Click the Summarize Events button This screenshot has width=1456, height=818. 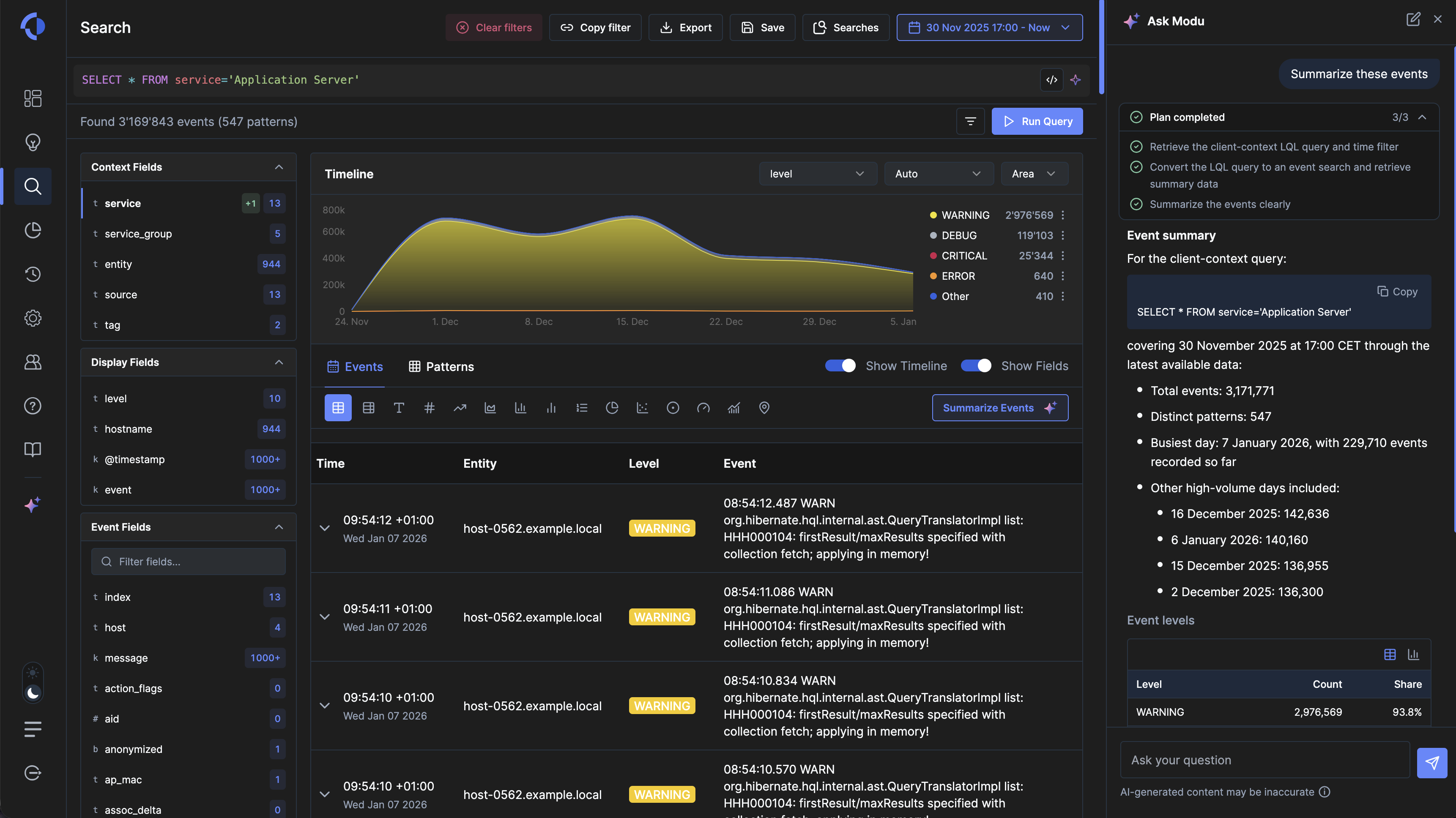(x=1000, y=408)
